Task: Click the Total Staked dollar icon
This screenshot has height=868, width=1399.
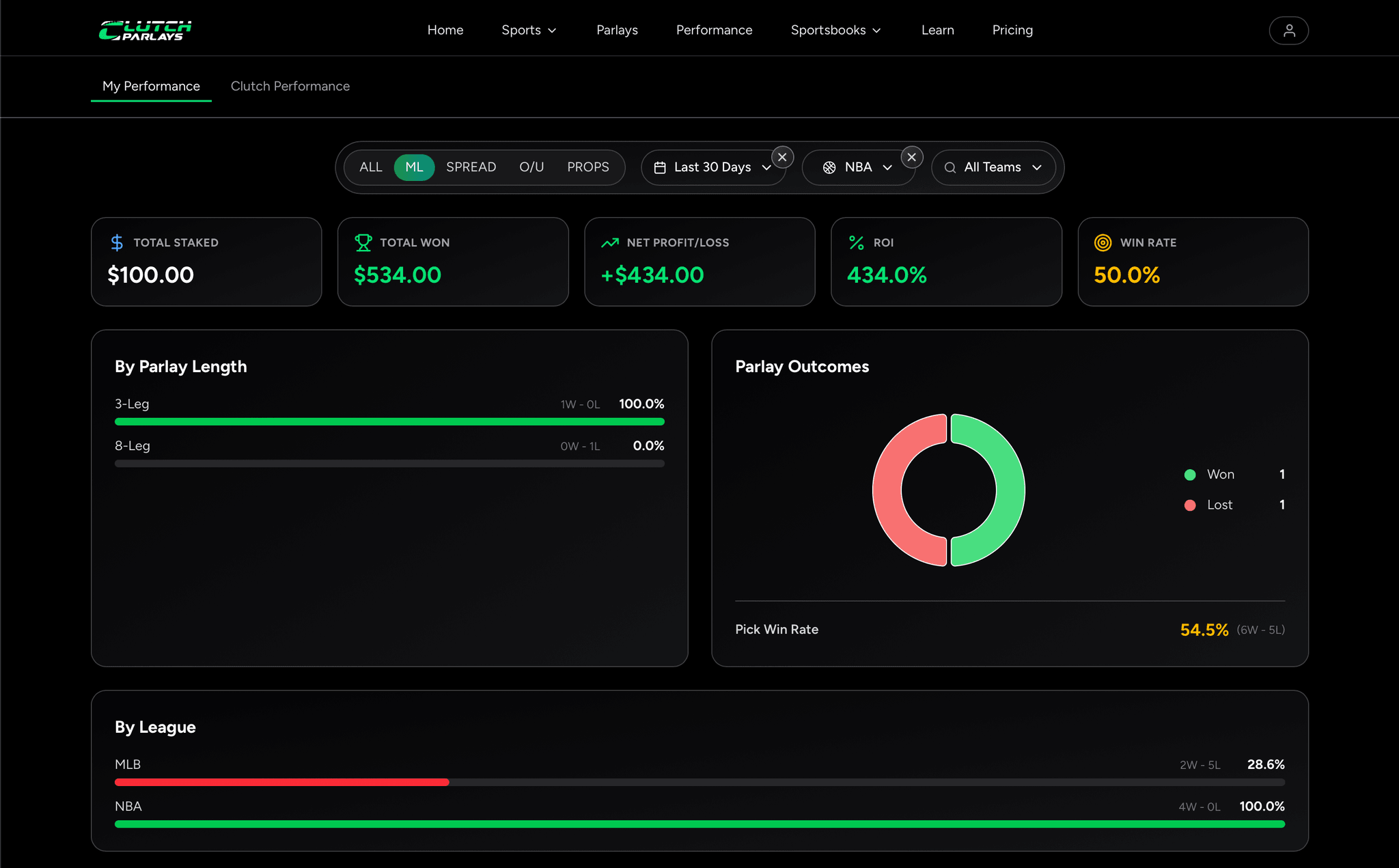Action: (x=117, y=242)
